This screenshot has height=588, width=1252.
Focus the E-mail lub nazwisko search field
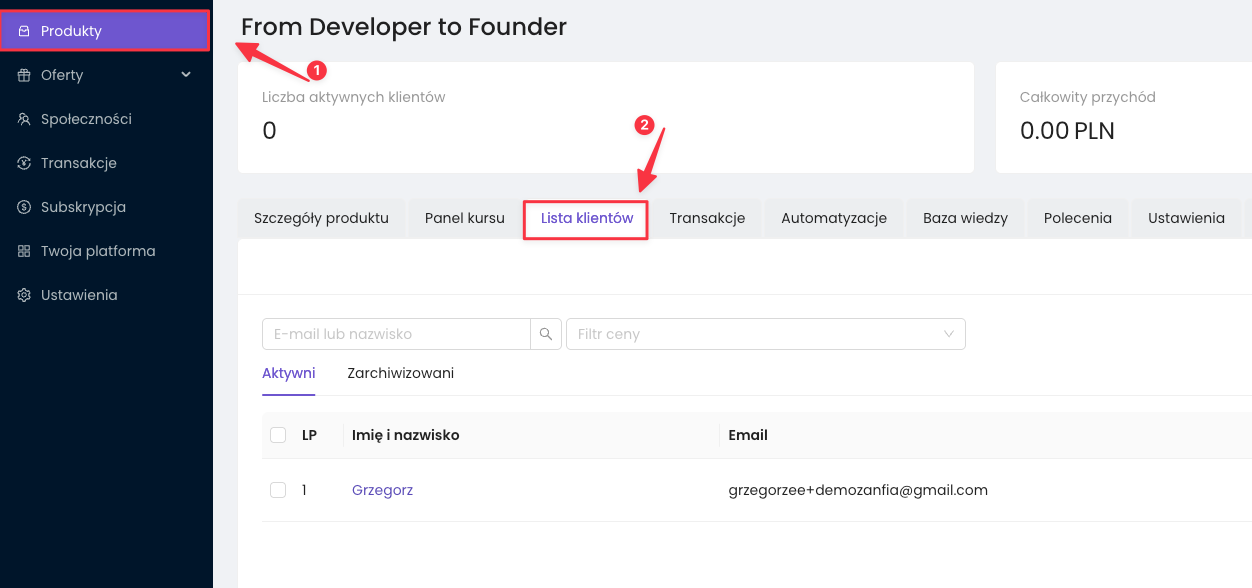pos(395,334)
